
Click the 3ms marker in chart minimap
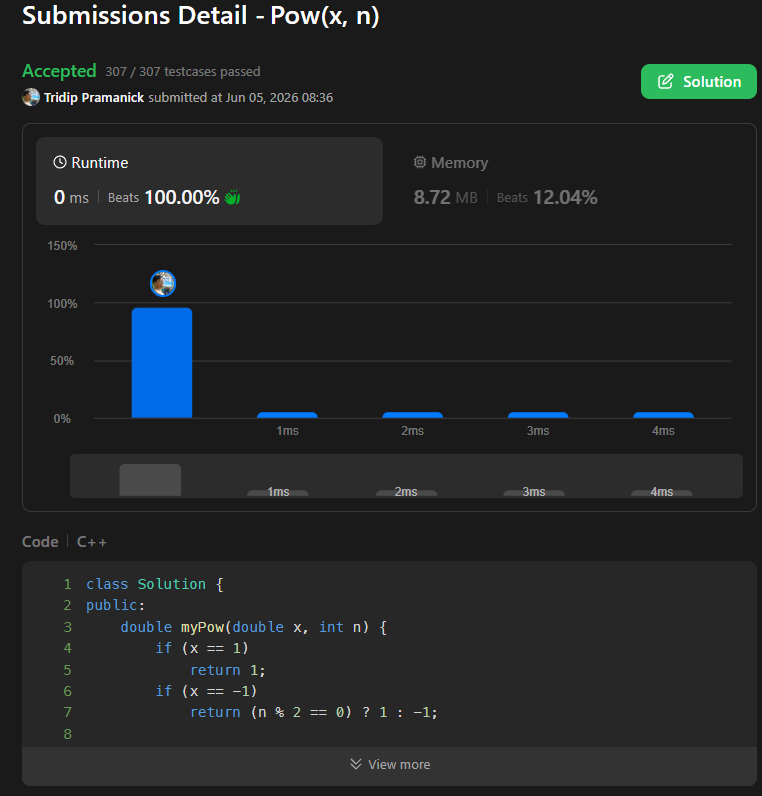[x=534, y=492]
